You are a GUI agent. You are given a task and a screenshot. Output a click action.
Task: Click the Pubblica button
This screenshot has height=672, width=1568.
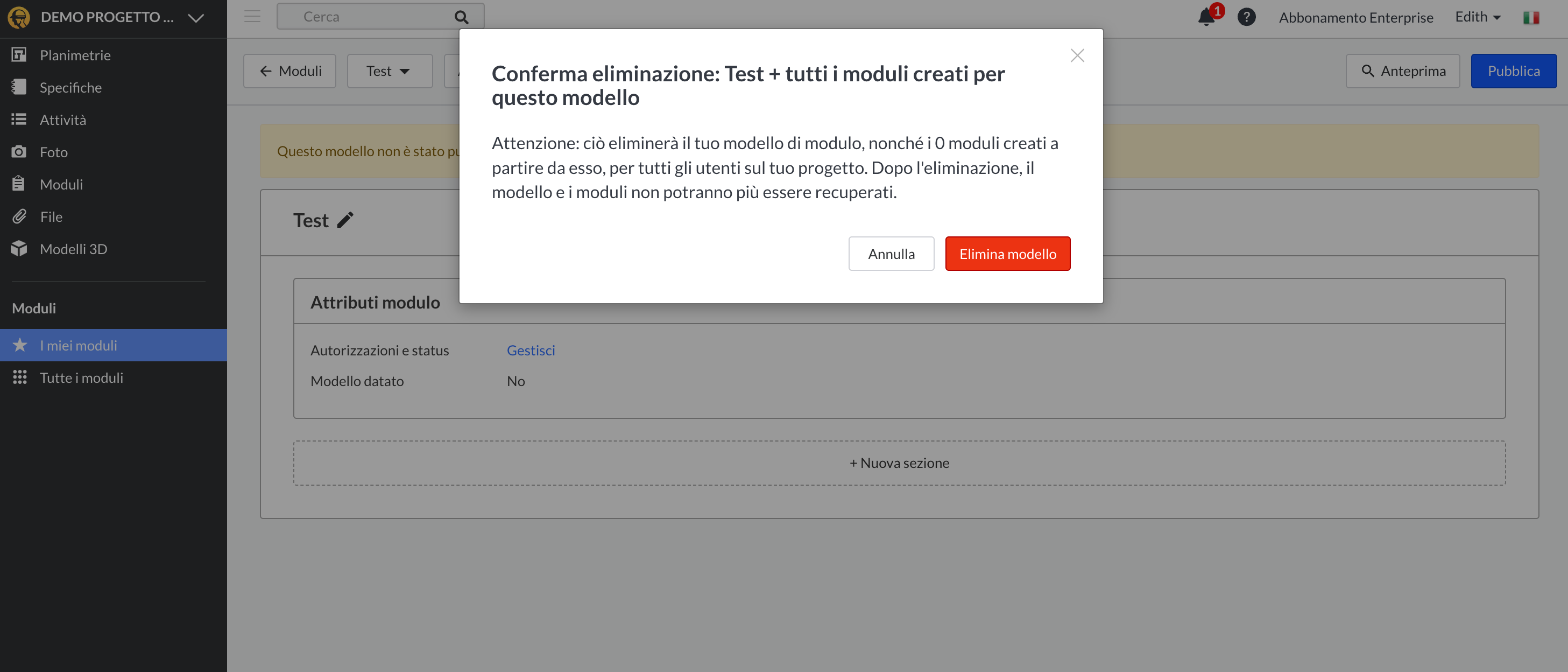pyautogui.click(x=1513, y=71)
